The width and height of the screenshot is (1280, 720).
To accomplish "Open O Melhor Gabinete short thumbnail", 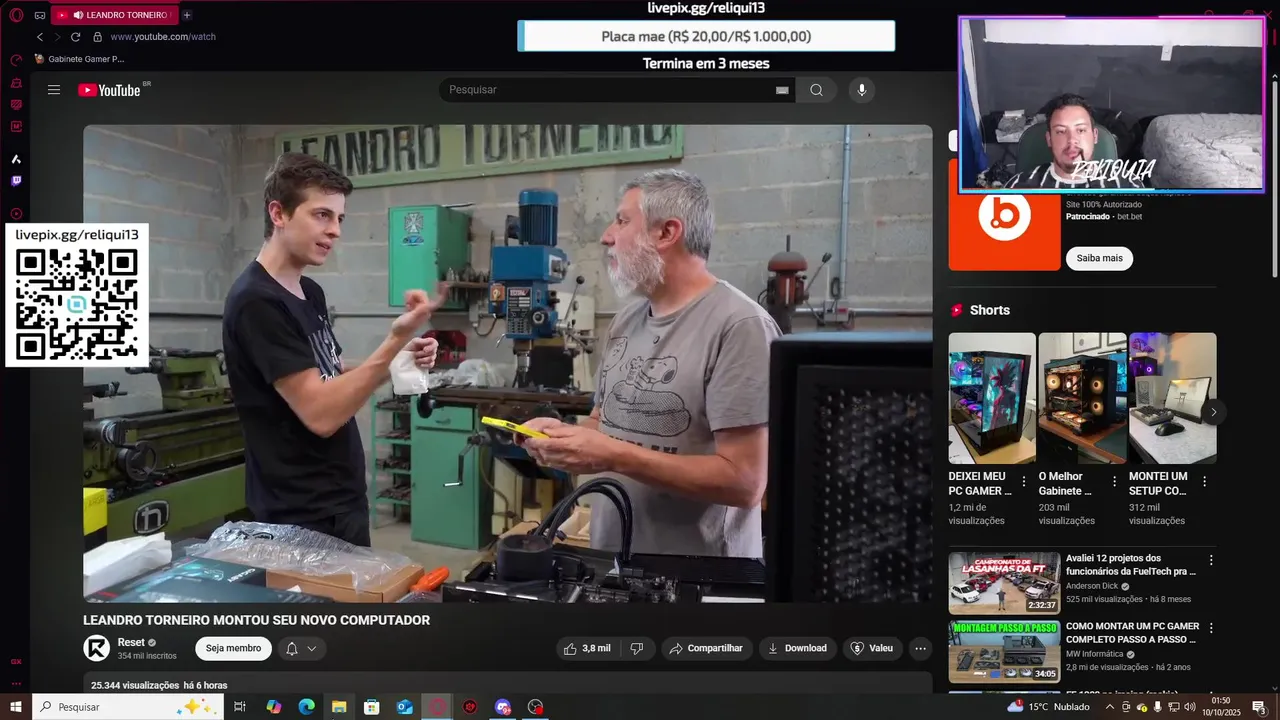I will click(x=1082, y=398).
